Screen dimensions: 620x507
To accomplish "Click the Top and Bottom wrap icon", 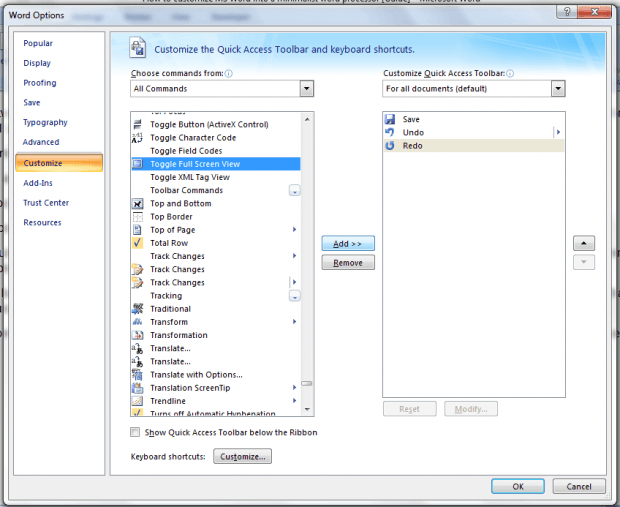I will pos(137,204).
